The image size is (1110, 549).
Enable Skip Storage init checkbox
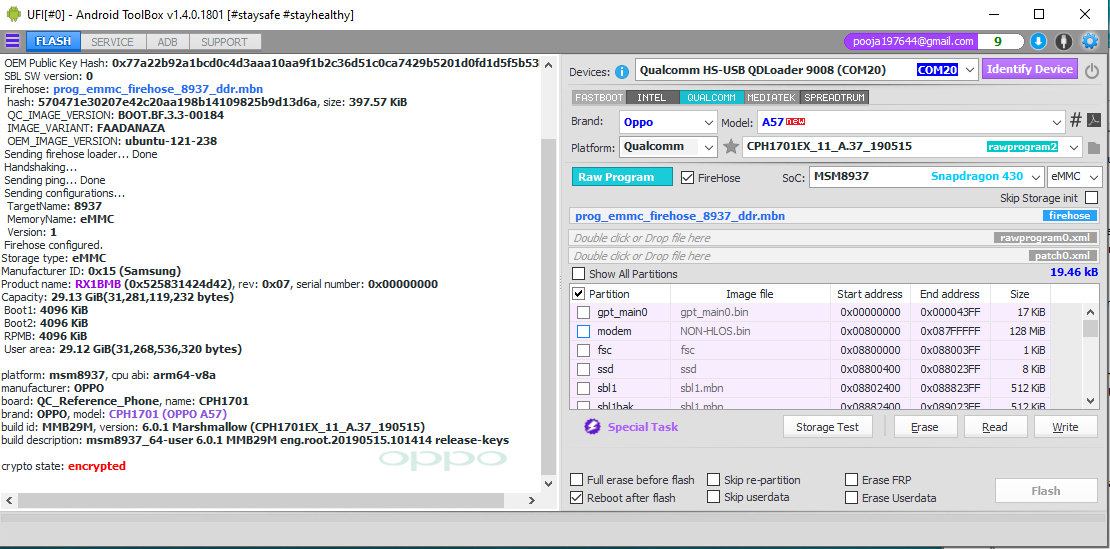point(1092,197)
